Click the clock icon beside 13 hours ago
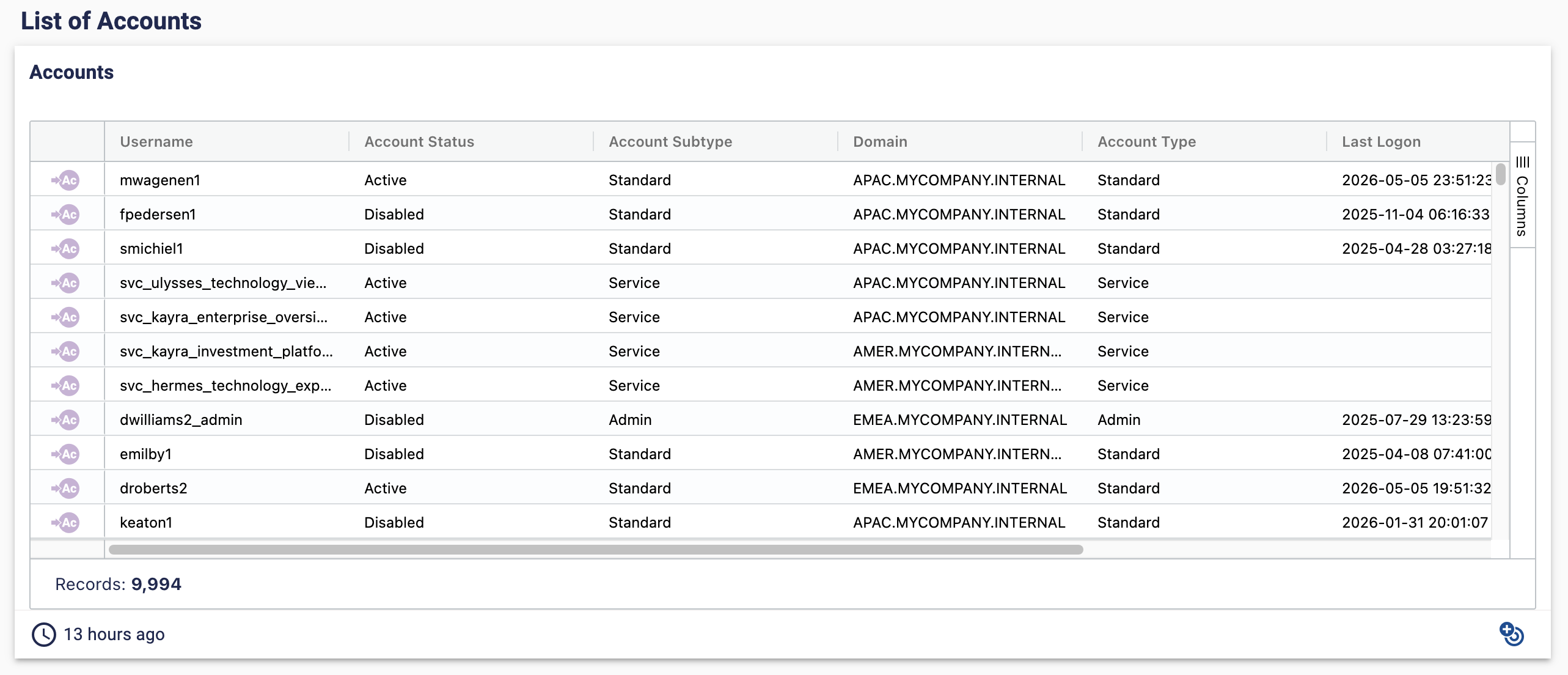This screenshot has height=675, width=1568. point(44,635)
